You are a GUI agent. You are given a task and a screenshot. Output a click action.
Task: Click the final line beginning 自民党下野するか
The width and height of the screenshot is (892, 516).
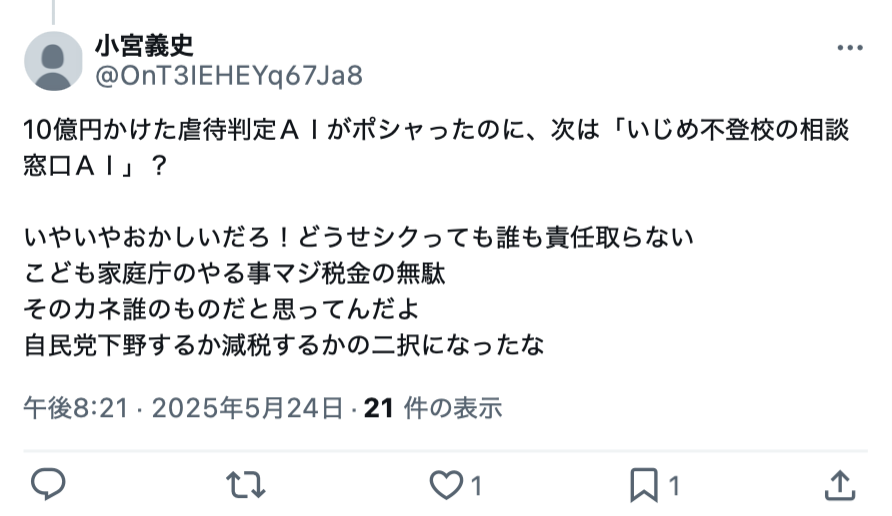tap(284, 345)
